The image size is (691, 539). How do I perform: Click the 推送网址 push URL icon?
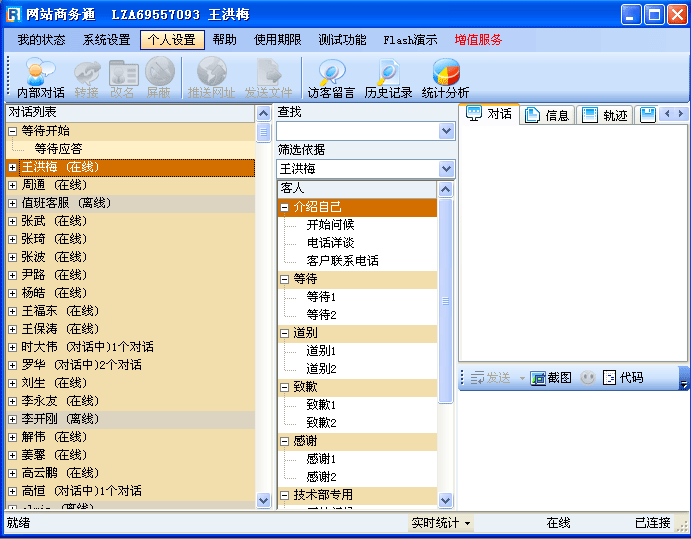click(211, 78)
